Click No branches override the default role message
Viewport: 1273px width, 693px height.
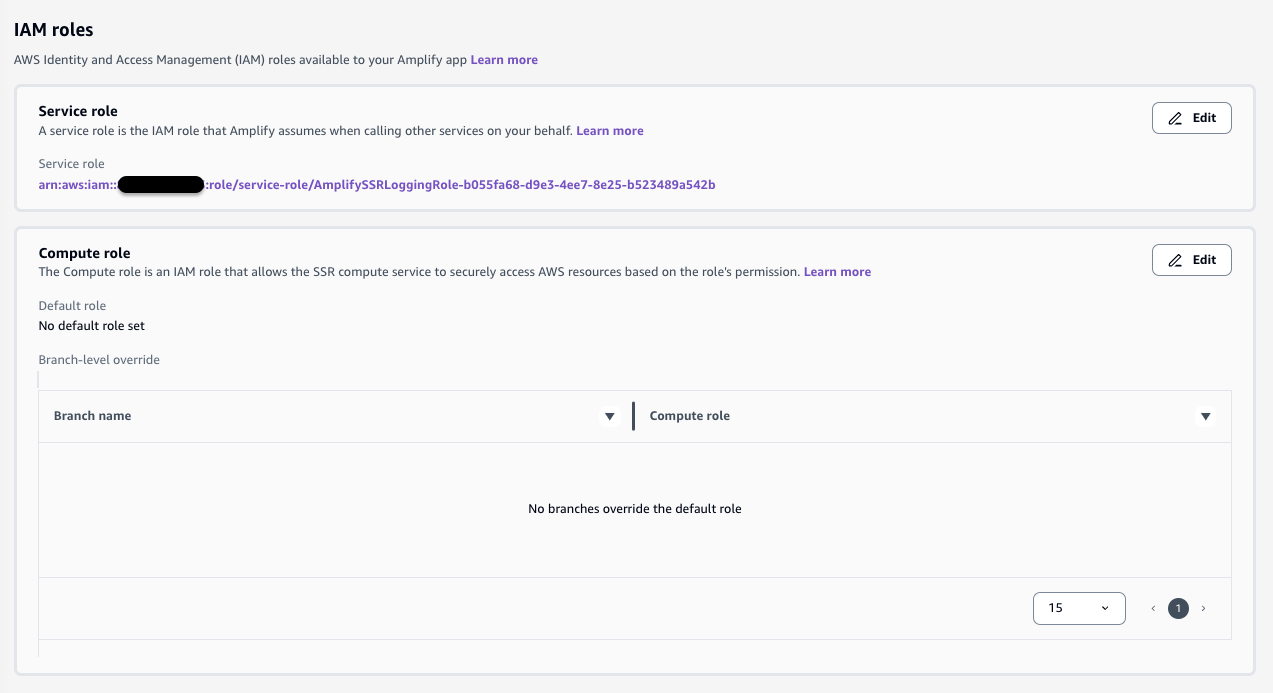[x=634, y=508]
